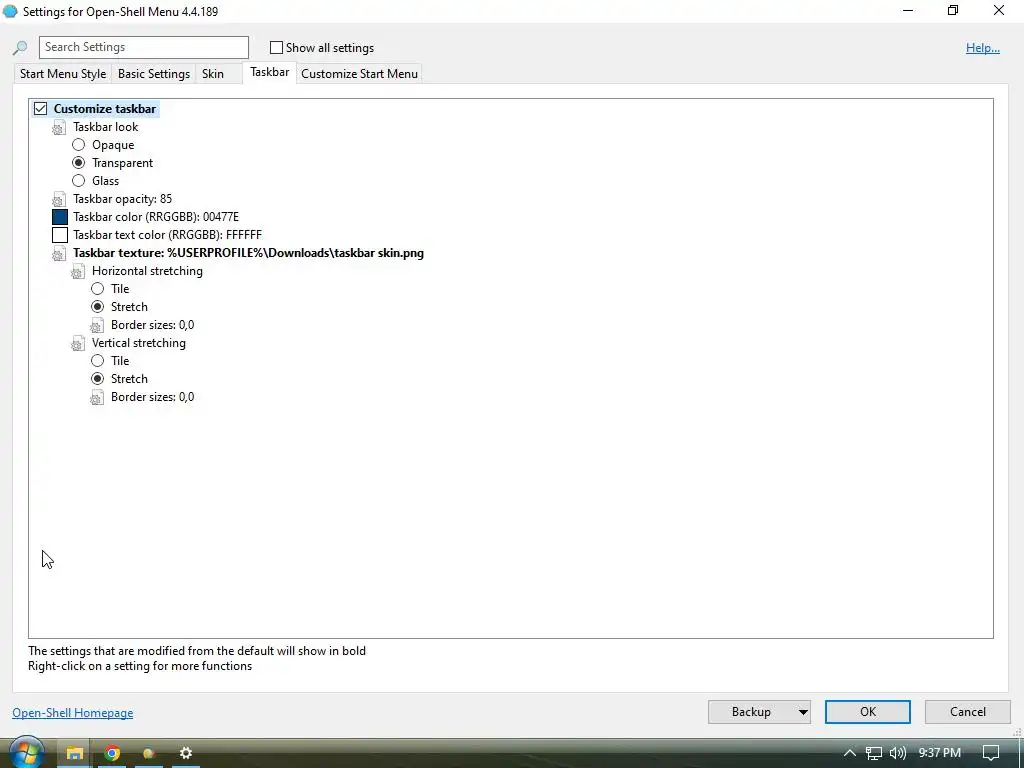Open the Customize Start Menu tab
1024x768 pixels.
(359, 74)
